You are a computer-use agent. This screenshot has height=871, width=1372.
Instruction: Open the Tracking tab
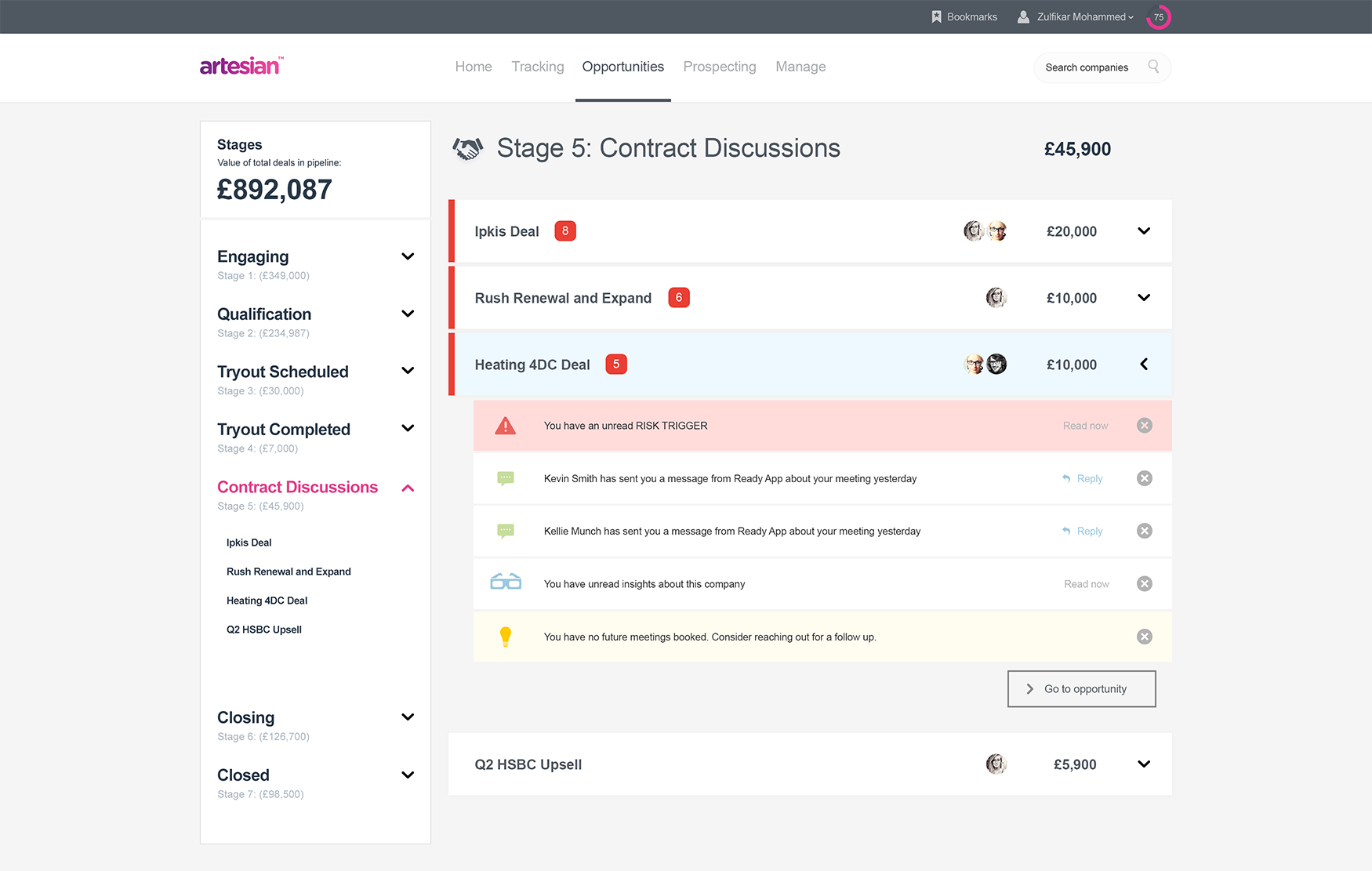click(x=537, y=67)
